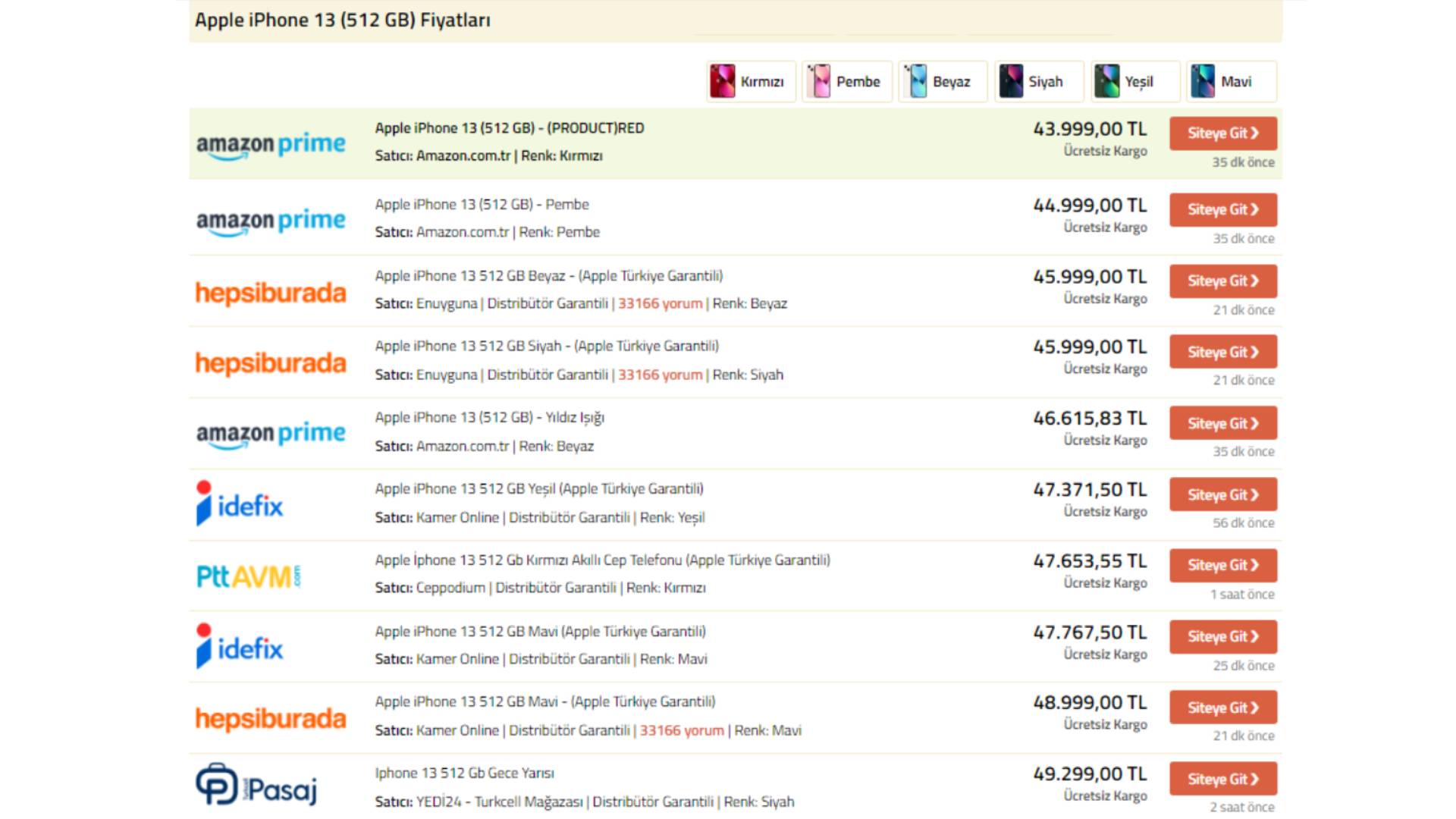Open Apple İphone 13 512 Gb Kırmızı Akıllı title
1456x819 pixels.
[602, 560]
